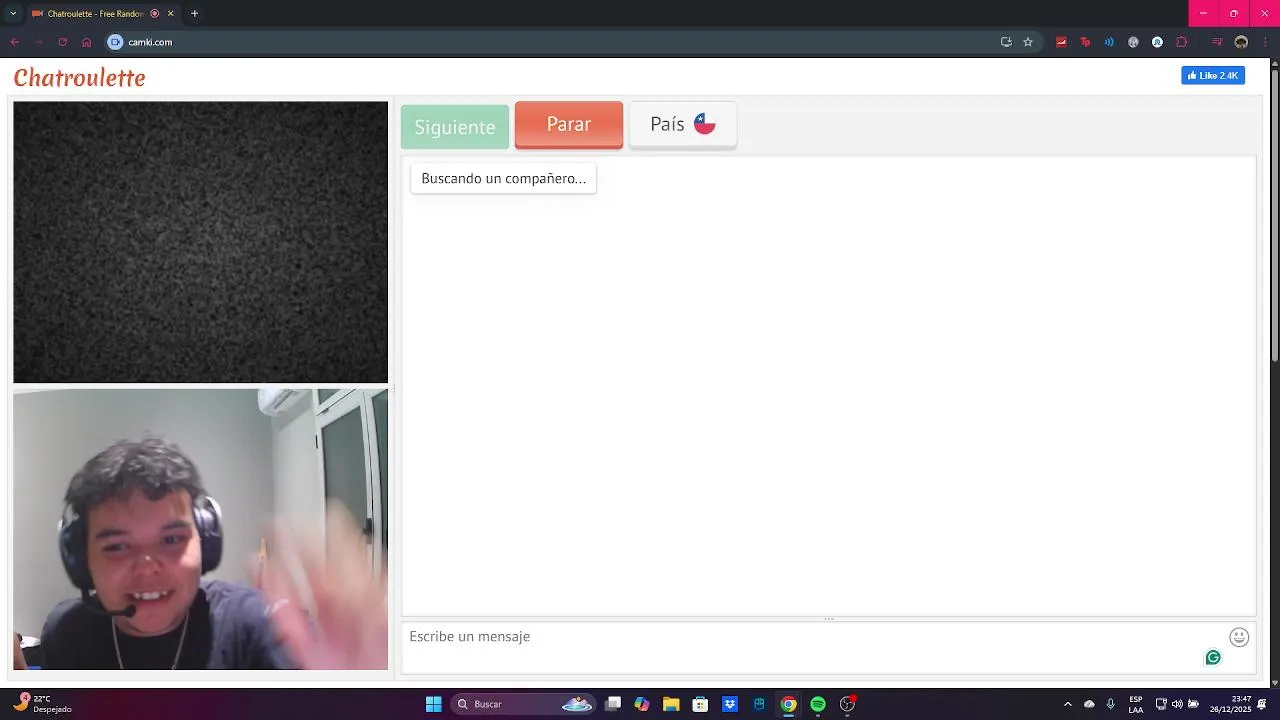Open Dropbox from taskbar
This screenshot has height=720, width=1280.
[x=730, y=704]
